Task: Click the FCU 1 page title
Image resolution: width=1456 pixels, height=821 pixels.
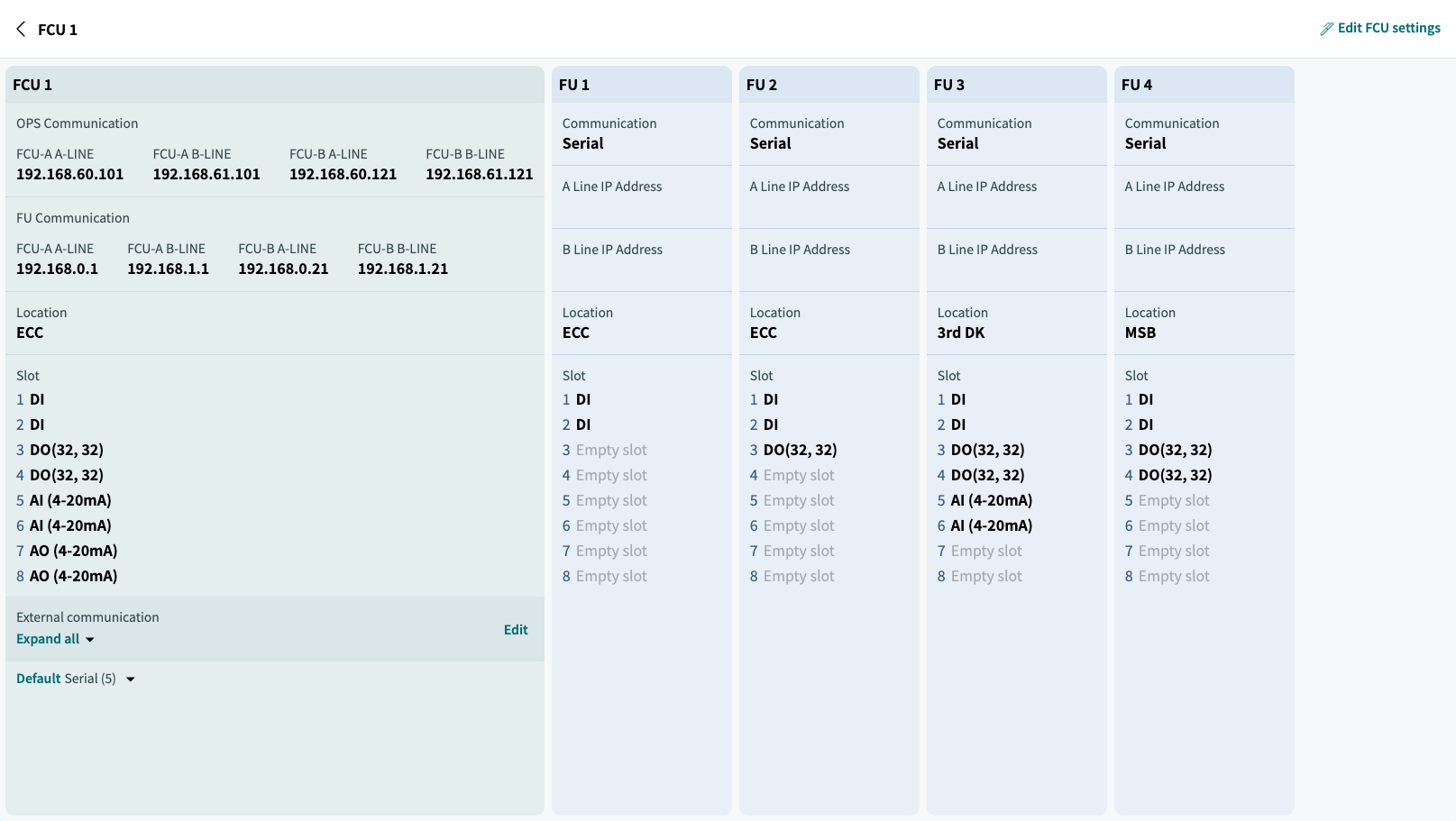Action: point(58,30)
